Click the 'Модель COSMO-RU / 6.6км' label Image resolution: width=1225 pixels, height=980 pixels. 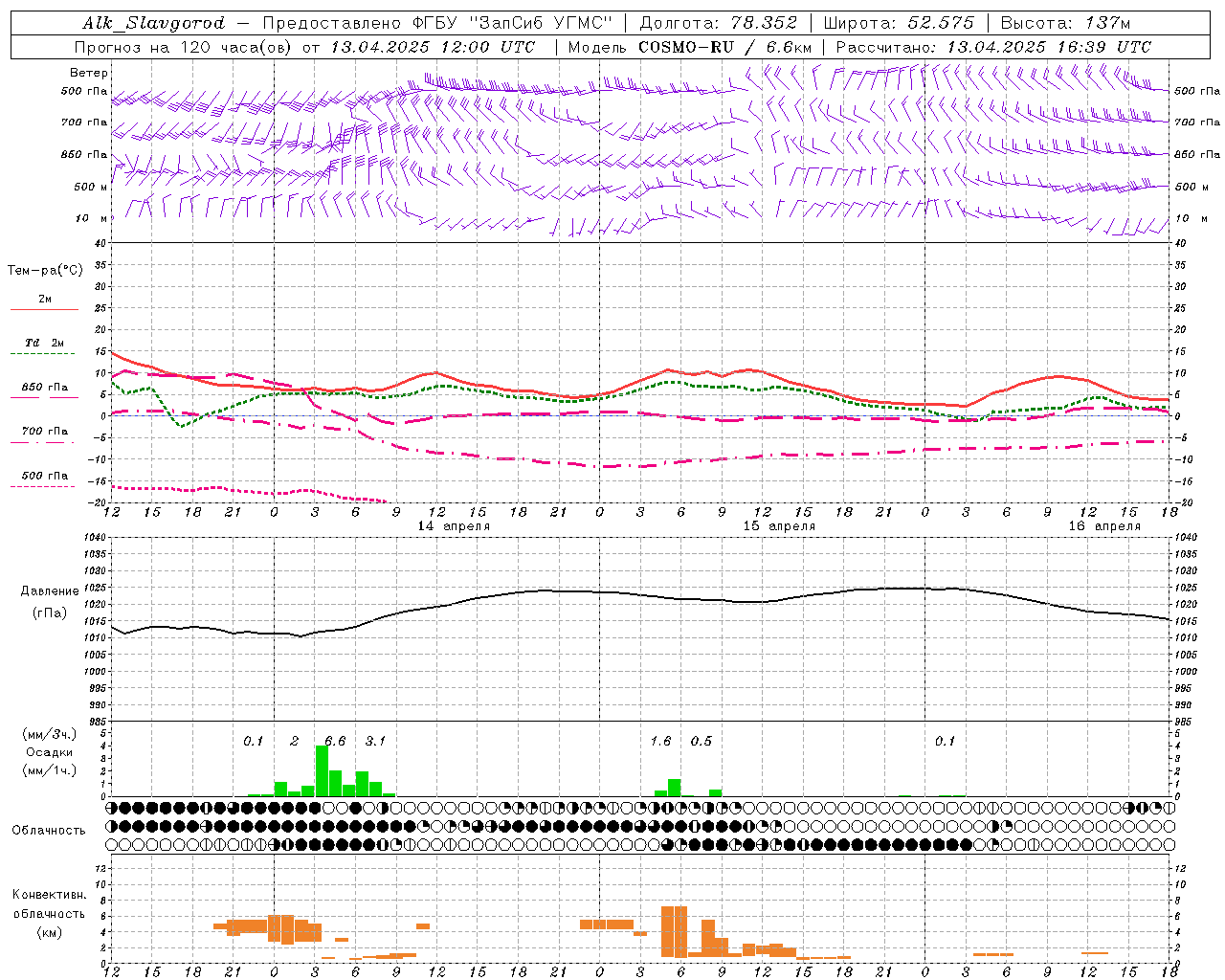[x=689, y=47]
